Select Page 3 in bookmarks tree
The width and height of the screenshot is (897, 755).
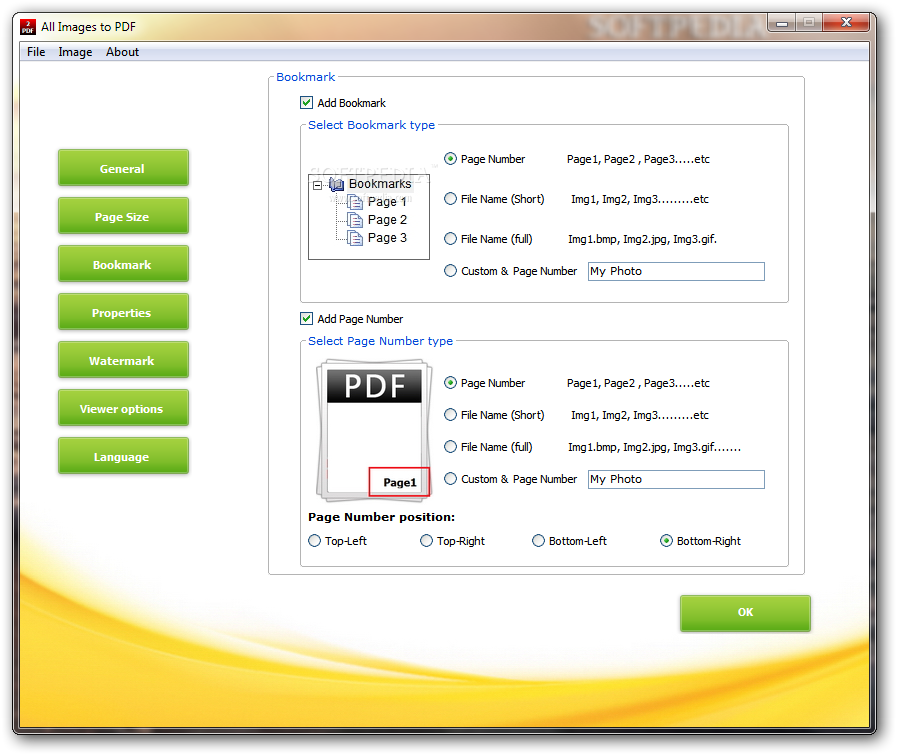point(387,238)
